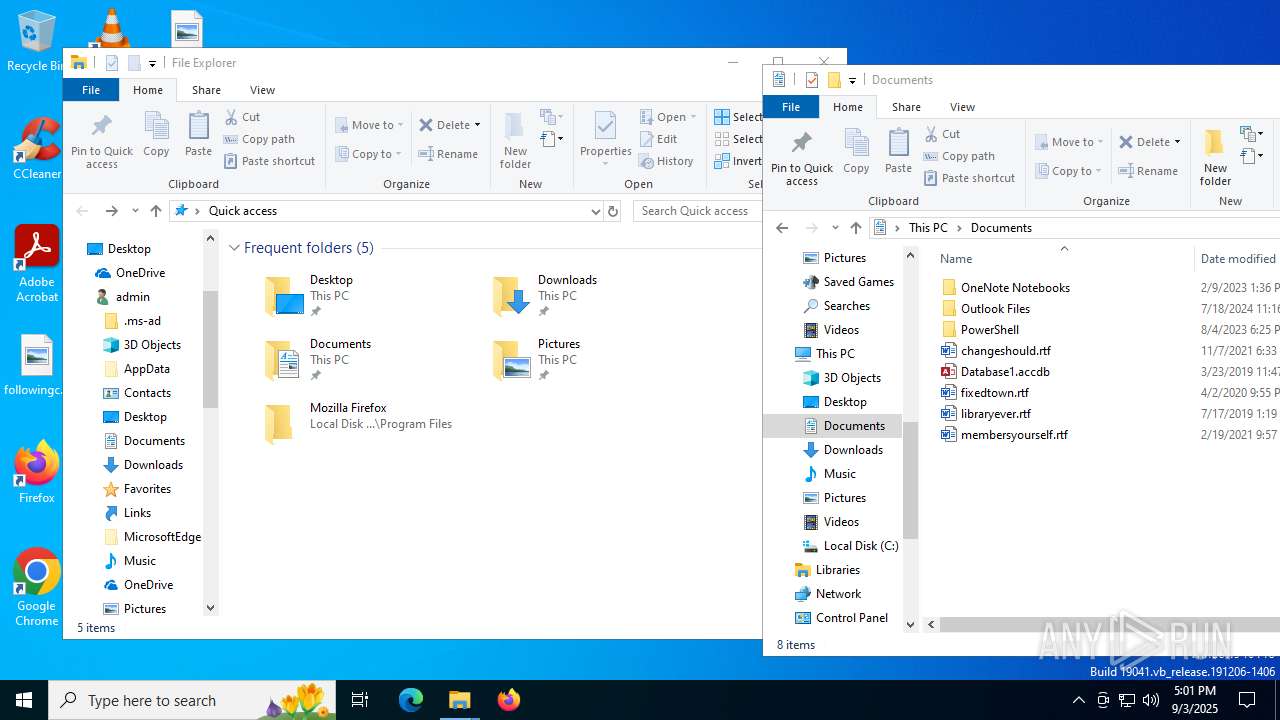Switch to View tab in File Explorer window
The height and width of the screenshot is (720, 1280).
(x=263, y=90)
